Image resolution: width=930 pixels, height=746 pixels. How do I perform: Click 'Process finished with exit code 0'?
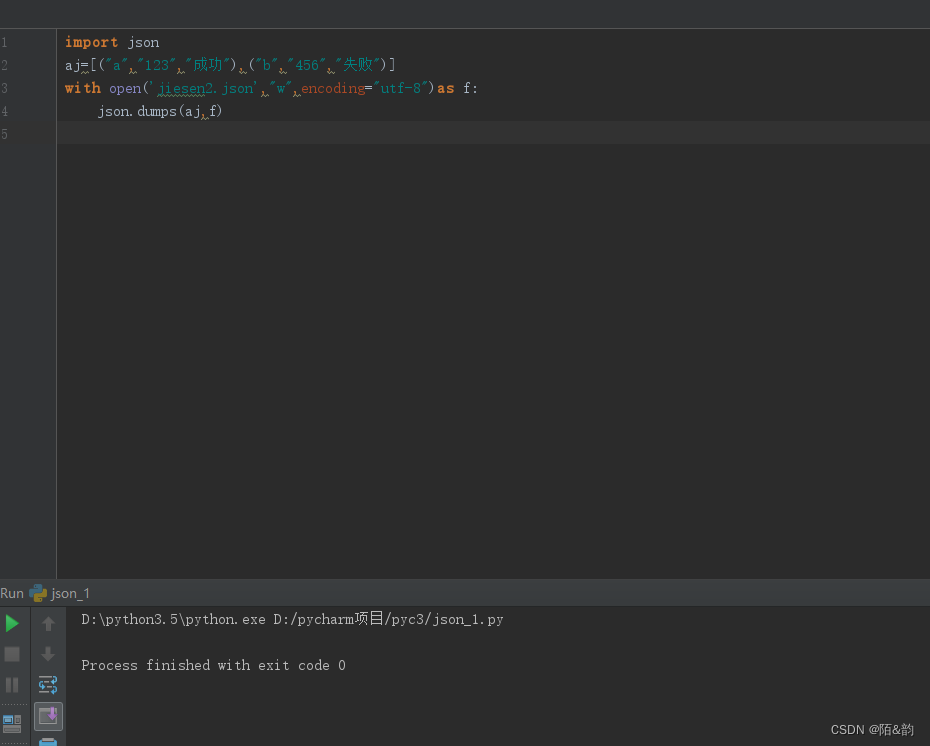click(x=214, y=665)
